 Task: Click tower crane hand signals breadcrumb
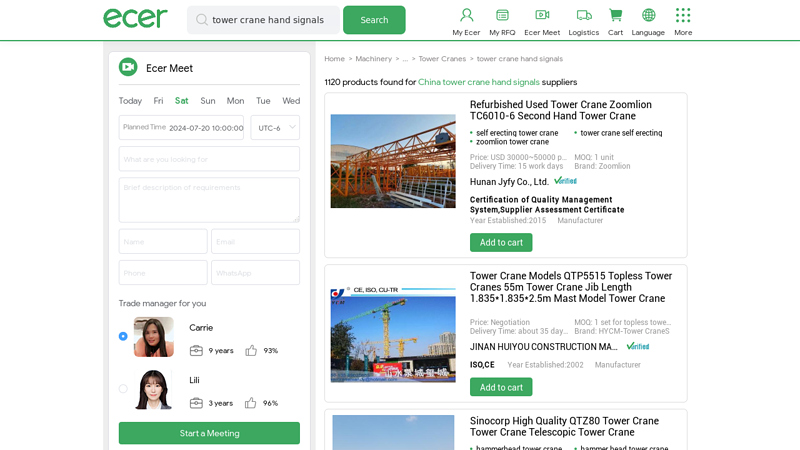point(519,59)
